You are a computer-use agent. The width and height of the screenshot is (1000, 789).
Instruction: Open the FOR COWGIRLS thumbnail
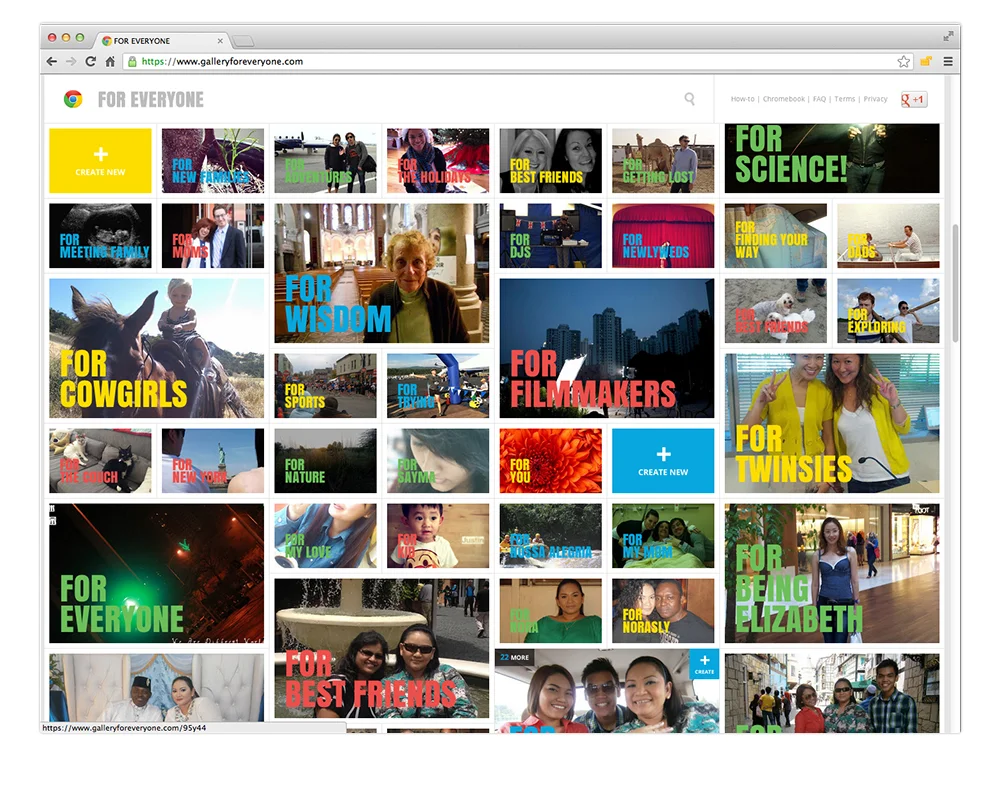coord(156,348)
